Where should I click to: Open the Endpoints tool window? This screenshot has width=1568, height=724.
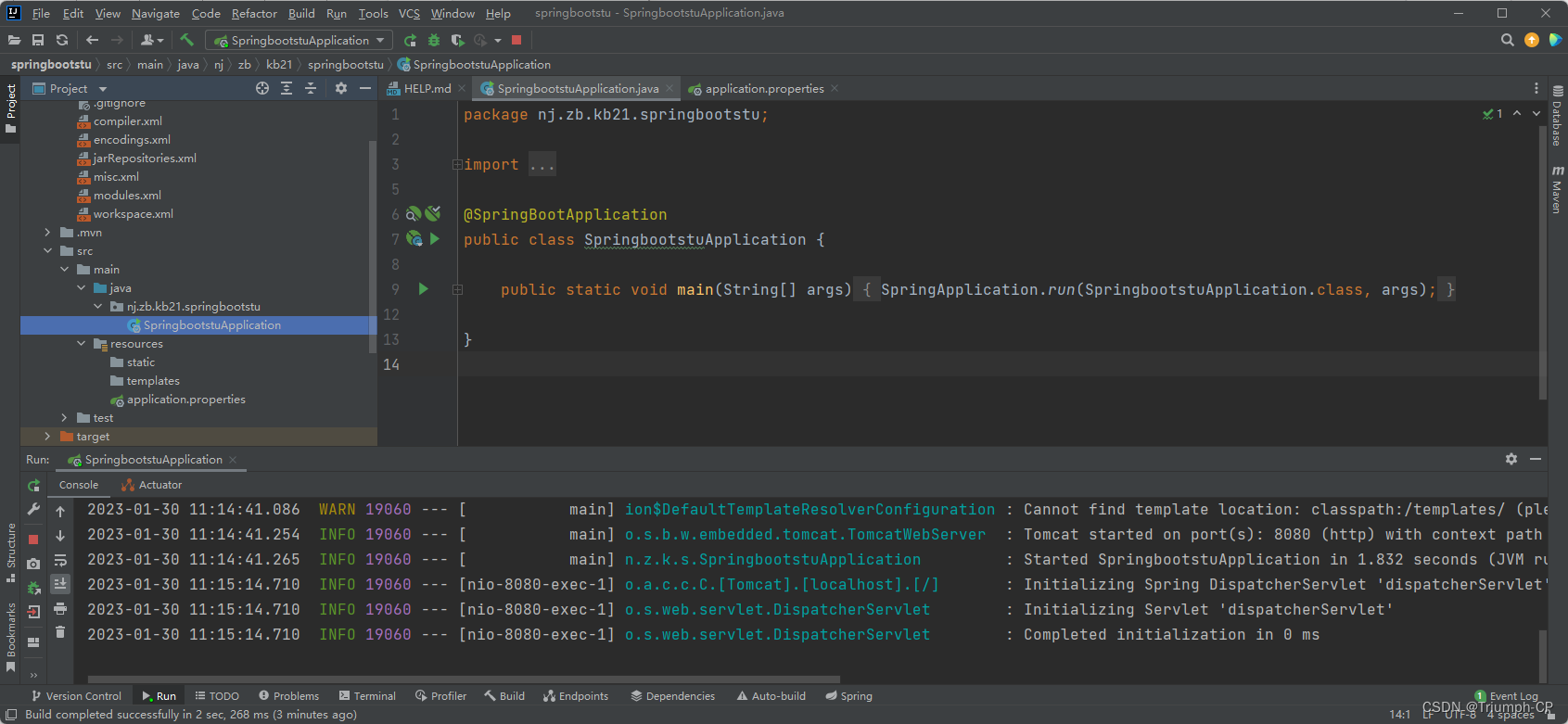point(576,696)
